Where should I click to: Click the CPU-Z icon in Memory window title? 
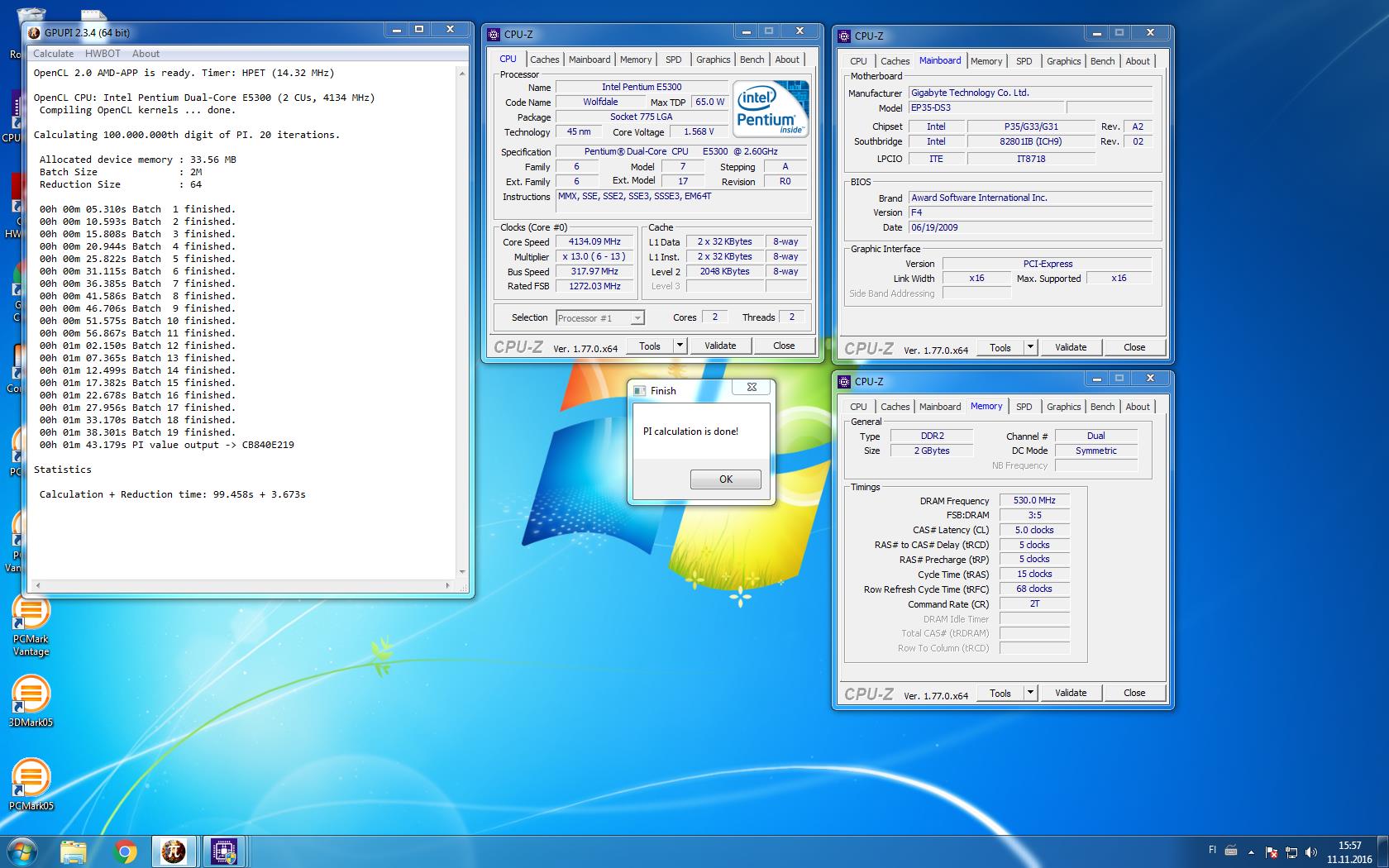click(844, 381)
